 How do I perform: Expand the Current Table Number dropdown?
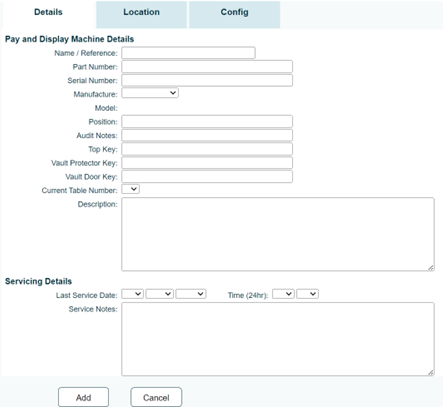[130, 189]
